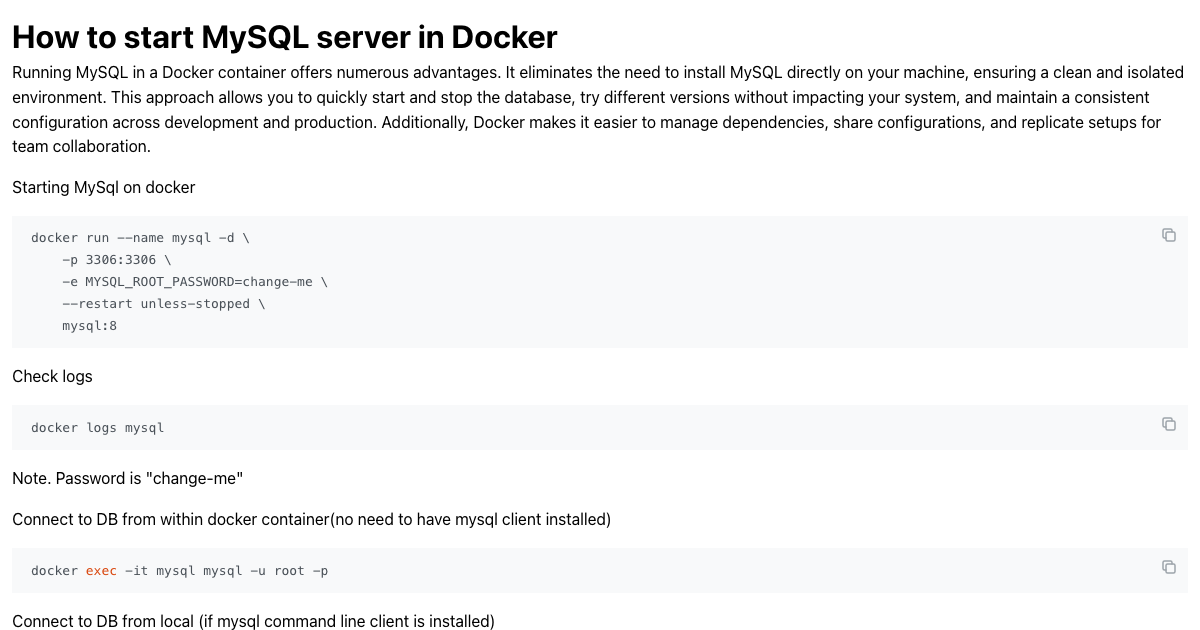Click the MYSQL_ROOT_PASSWORD line in the code
The image size is (1200, 630).
click(196, 281)
